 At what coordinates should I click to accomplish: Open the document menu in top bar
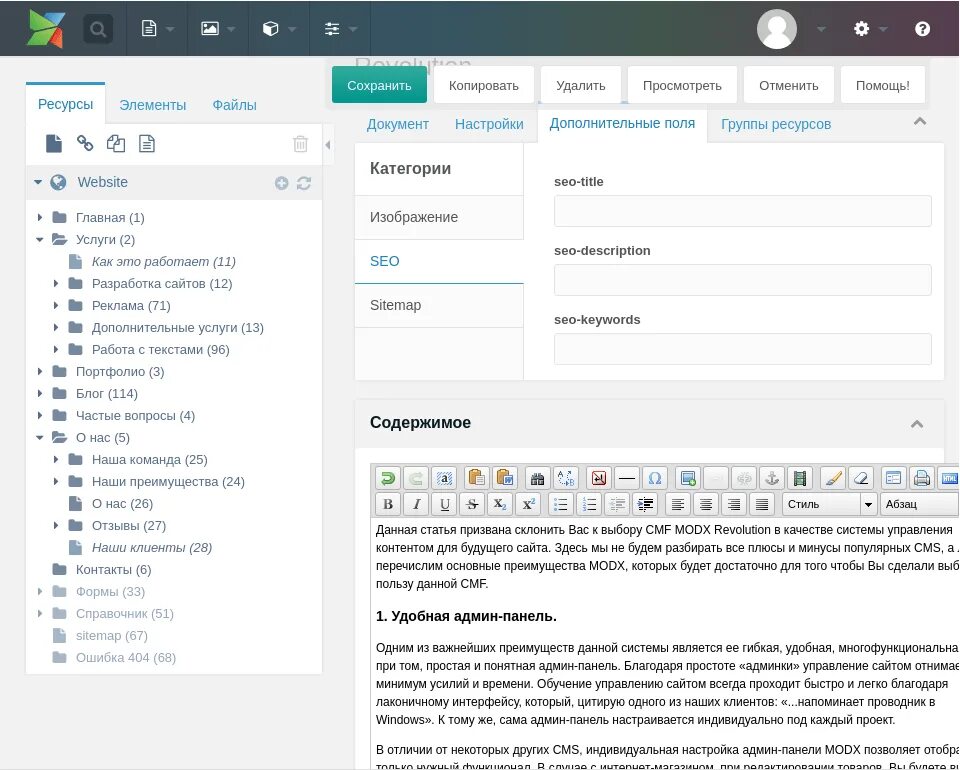tap(157, 28)
